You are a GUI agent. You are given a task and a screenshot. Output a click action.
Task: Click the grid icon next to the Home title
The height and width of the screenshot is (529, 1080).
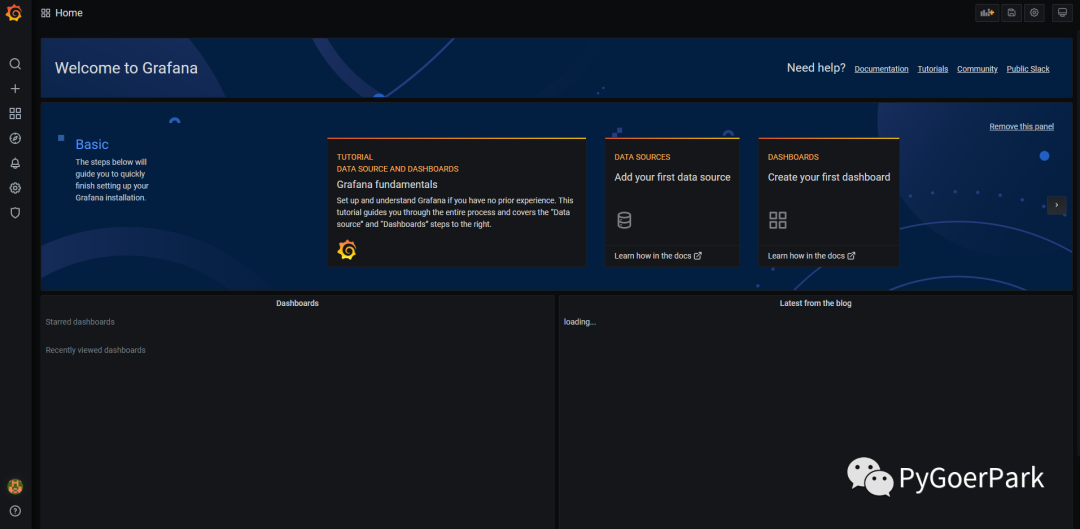[45, 13]
